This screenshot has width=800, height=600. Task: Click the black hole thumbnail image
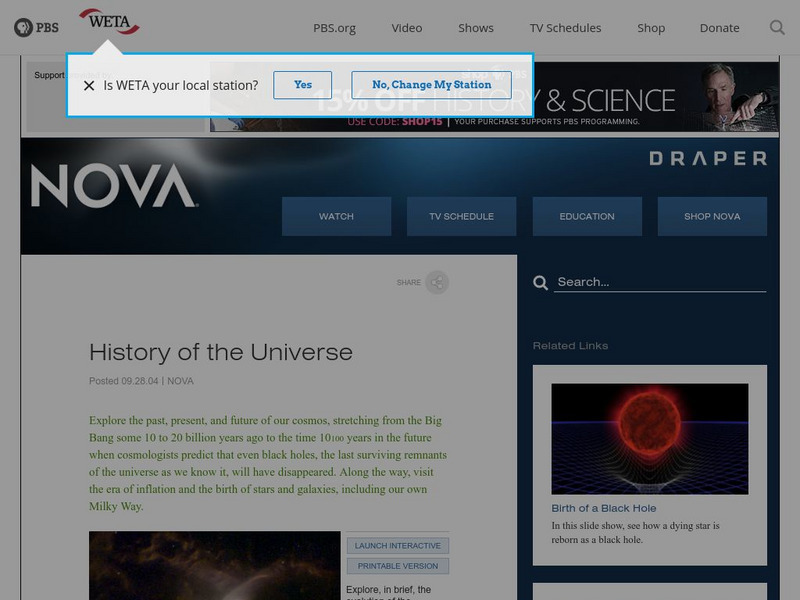click(x=650, y=439)
